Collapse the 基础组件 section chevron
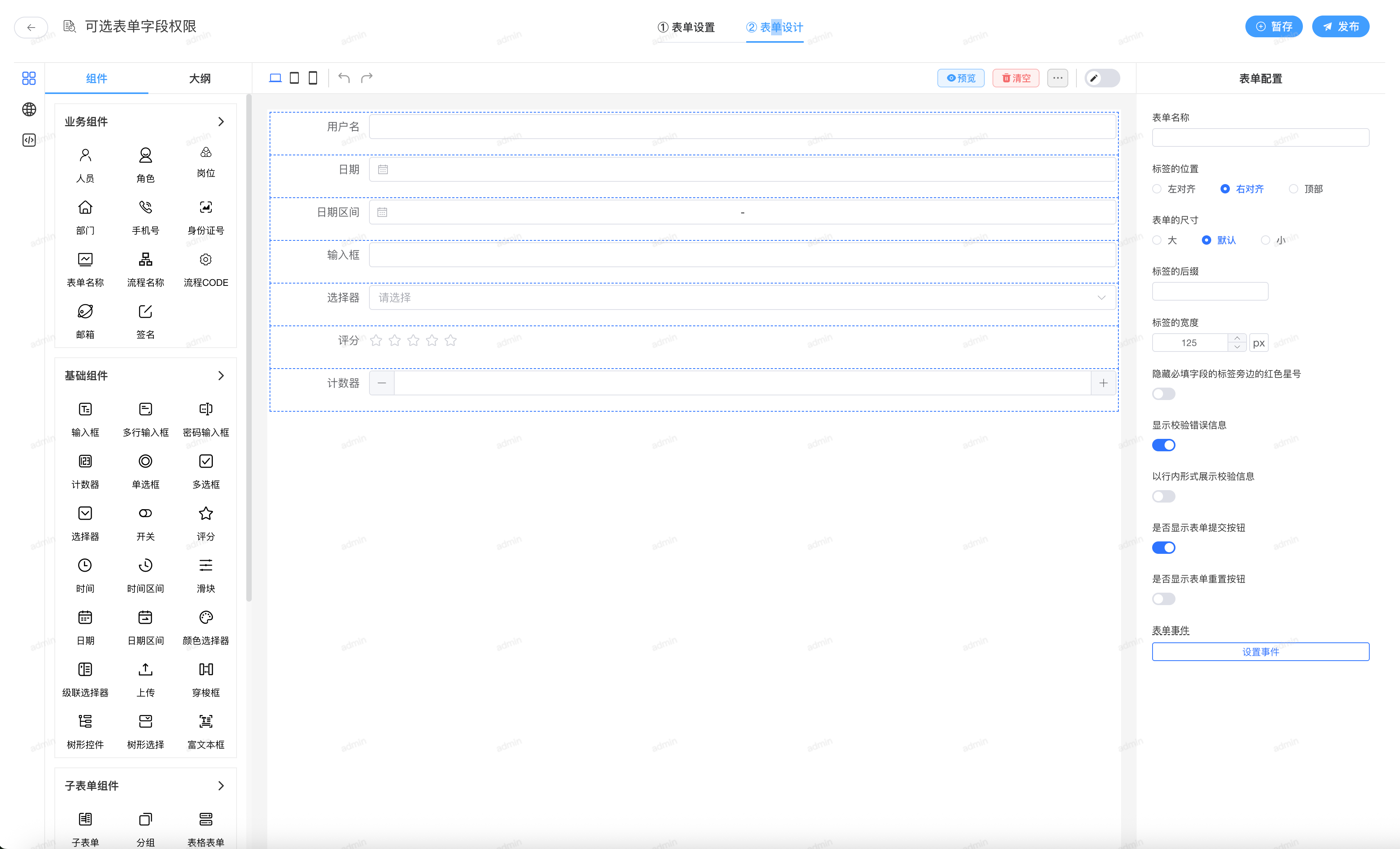This screenshot has width=1400, height=849. (x=221, y=376)
